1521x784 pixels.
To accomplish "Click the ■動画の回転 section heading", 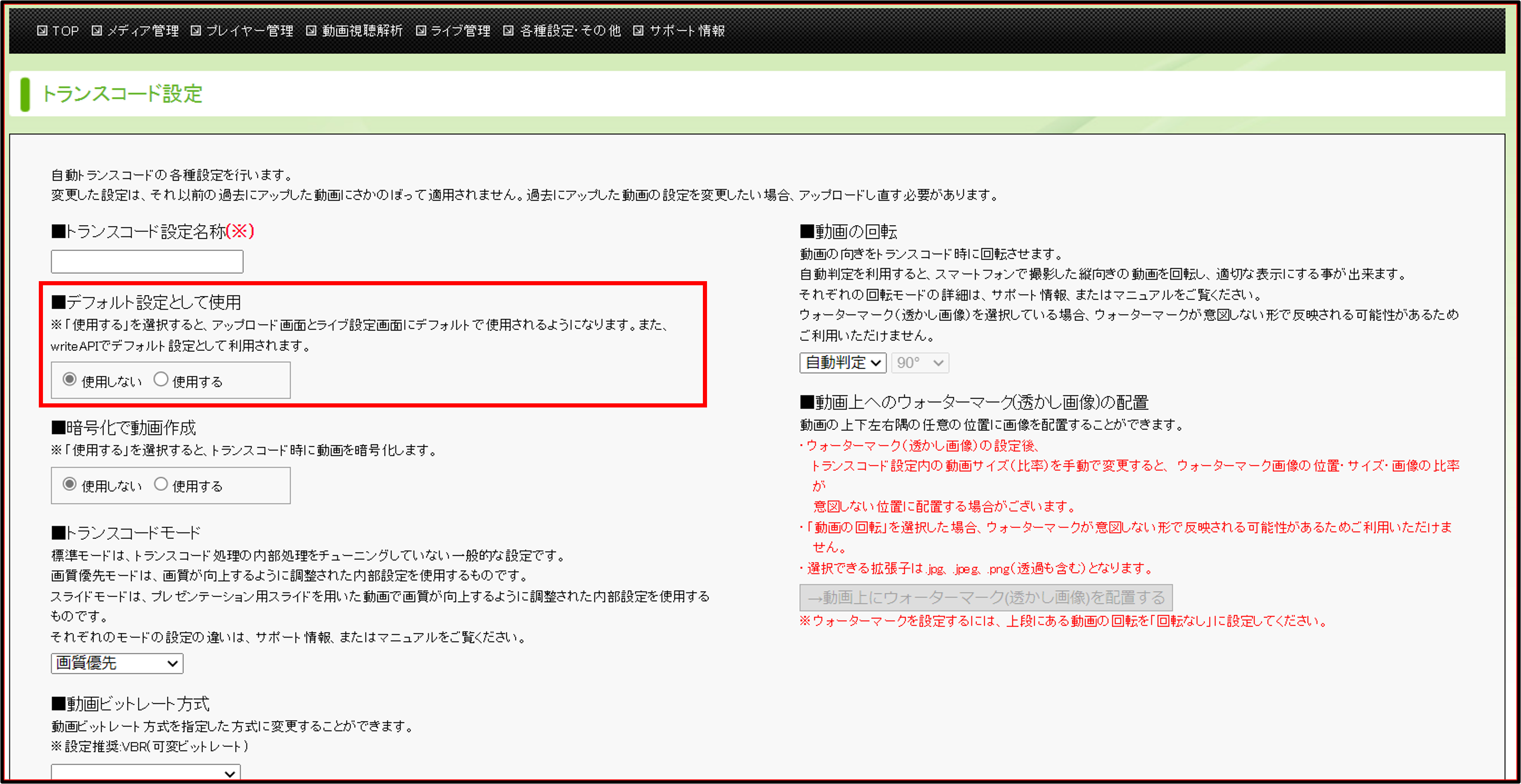I will pyautogui.click(x=849, y=232).
